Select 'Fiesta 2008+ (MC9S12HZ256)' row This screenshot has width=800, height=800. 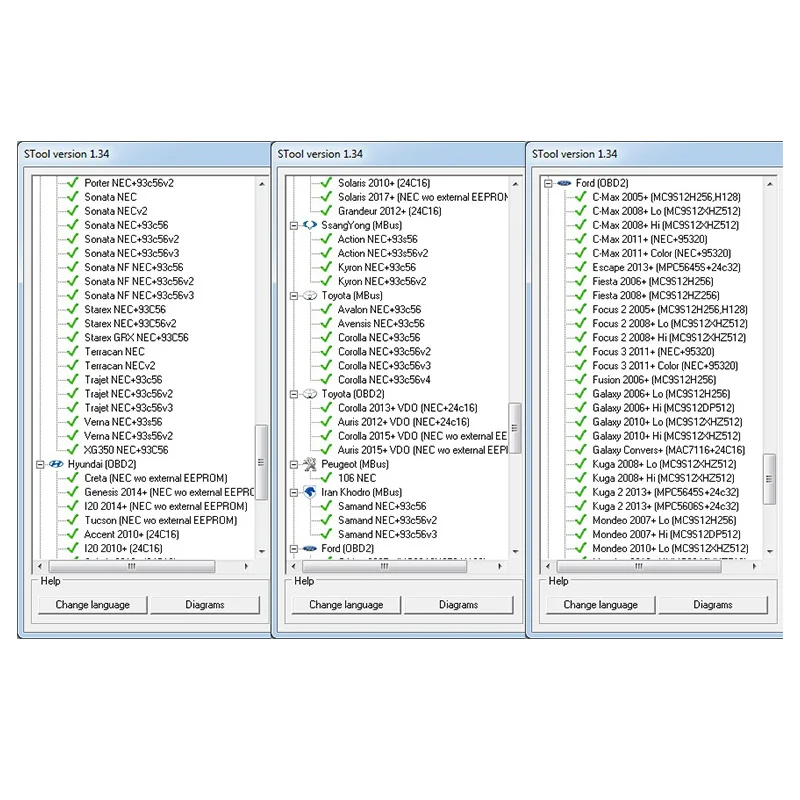tap(656, 295)
